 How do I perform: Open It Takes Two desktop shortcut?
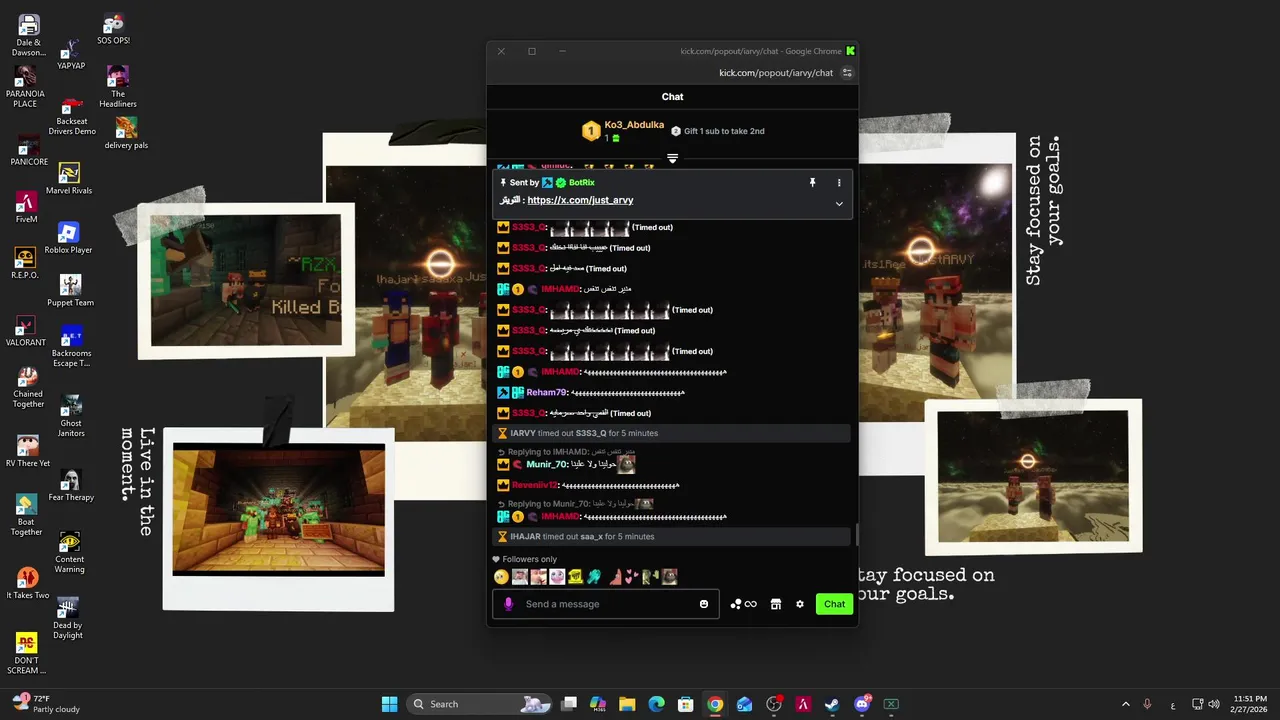[x=28, y=583]
